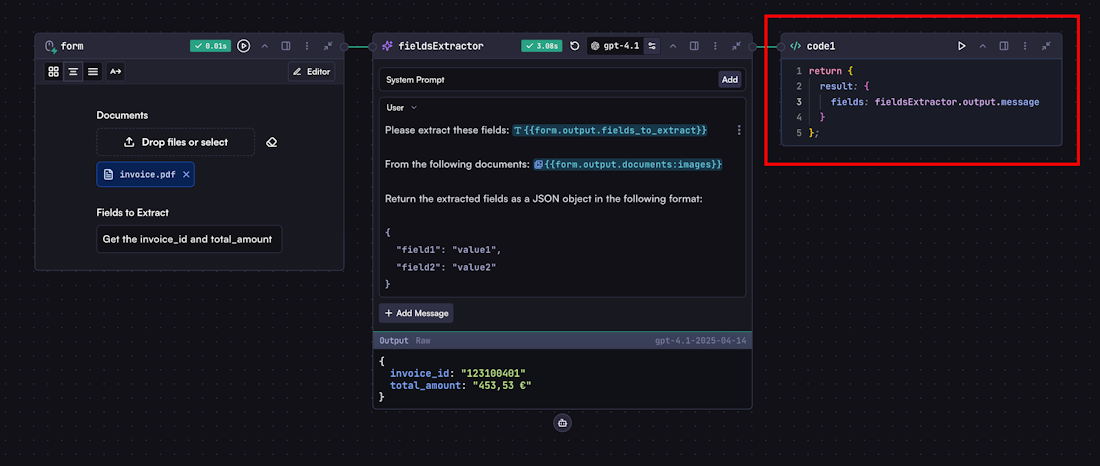The image size is (1100, 466).
Task: Minimize fieldsExtractor with shrink arrows
Action: click(736, 46)
